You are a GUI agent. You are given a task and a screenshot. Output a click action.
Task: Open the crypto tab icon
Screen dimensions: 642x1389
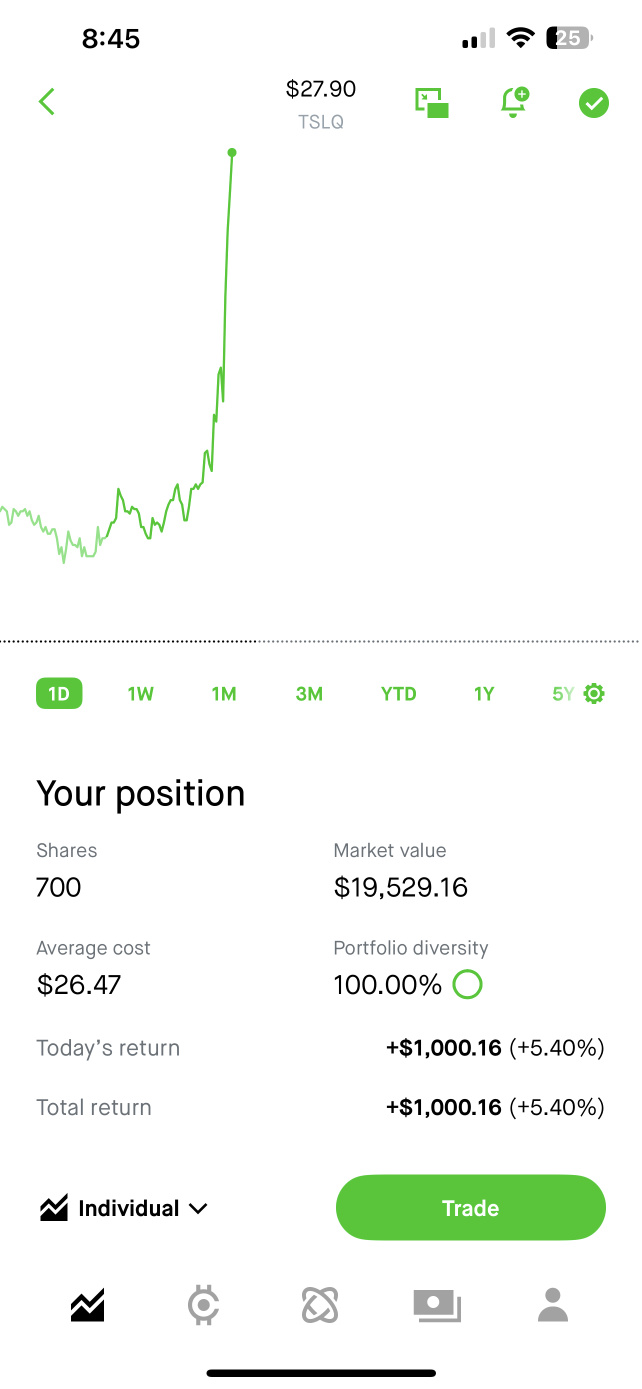[x=204, y=1305]
